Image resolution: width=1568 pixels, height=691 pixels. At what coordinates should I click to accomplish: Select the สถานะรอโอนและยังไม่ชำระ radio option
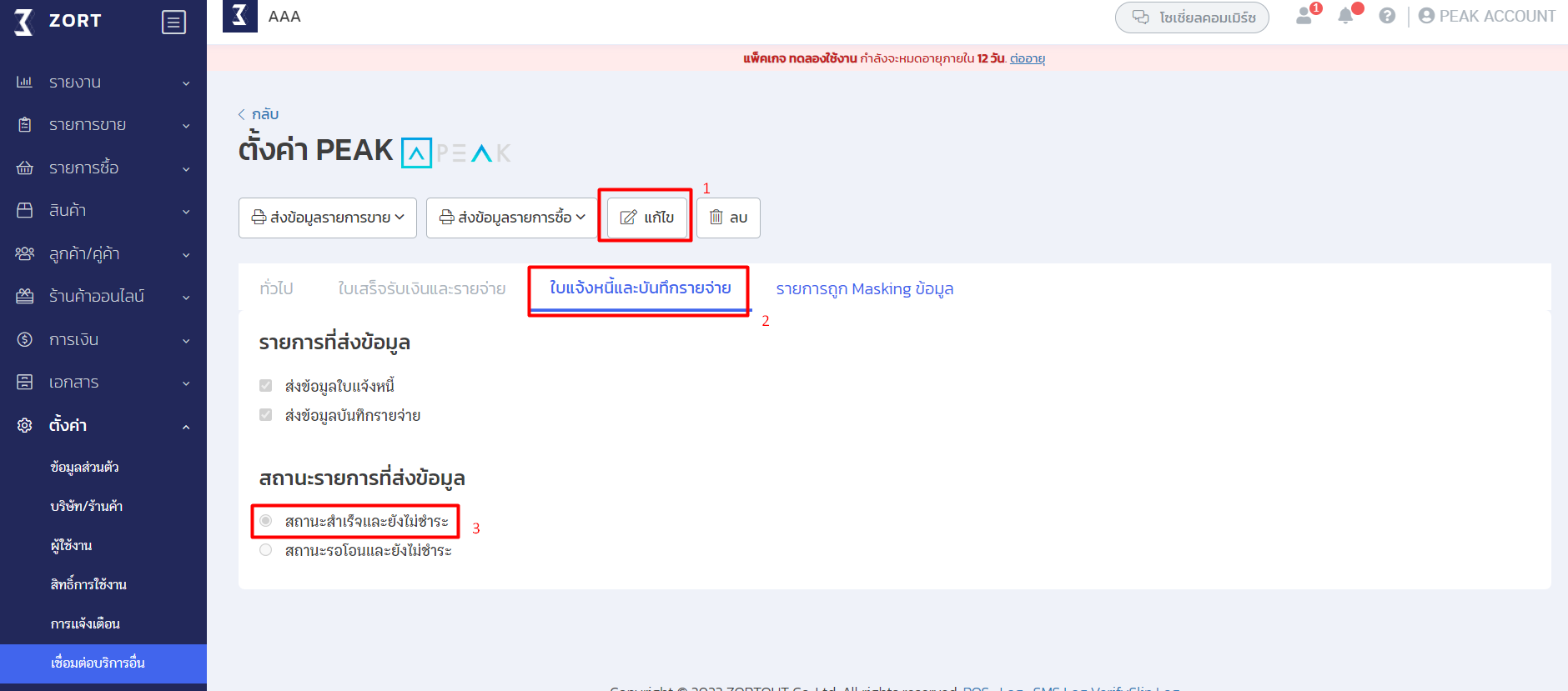click(266, 550)
